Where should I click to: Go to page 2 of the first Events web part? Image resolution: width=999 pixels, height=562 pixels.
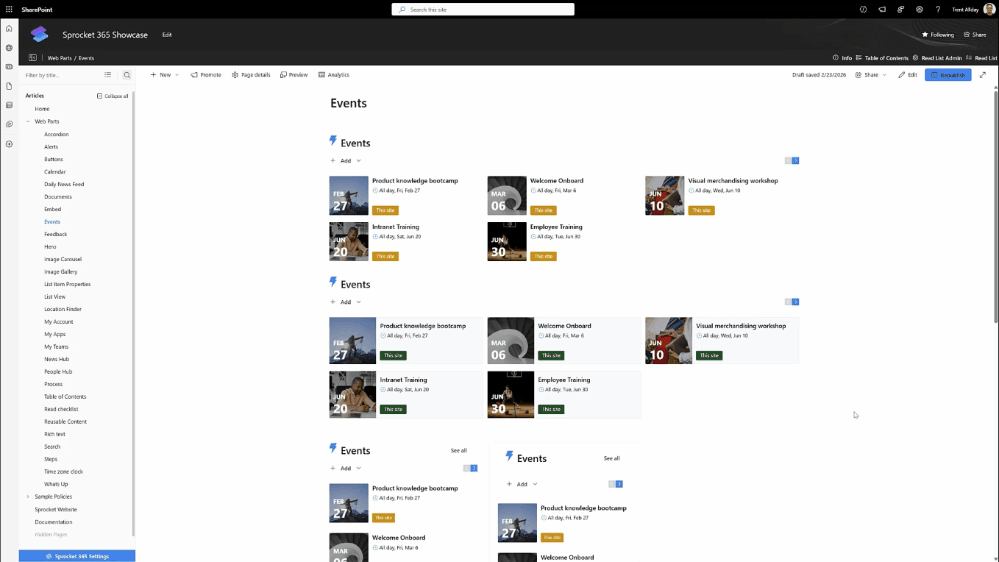[x=795, y=161]
